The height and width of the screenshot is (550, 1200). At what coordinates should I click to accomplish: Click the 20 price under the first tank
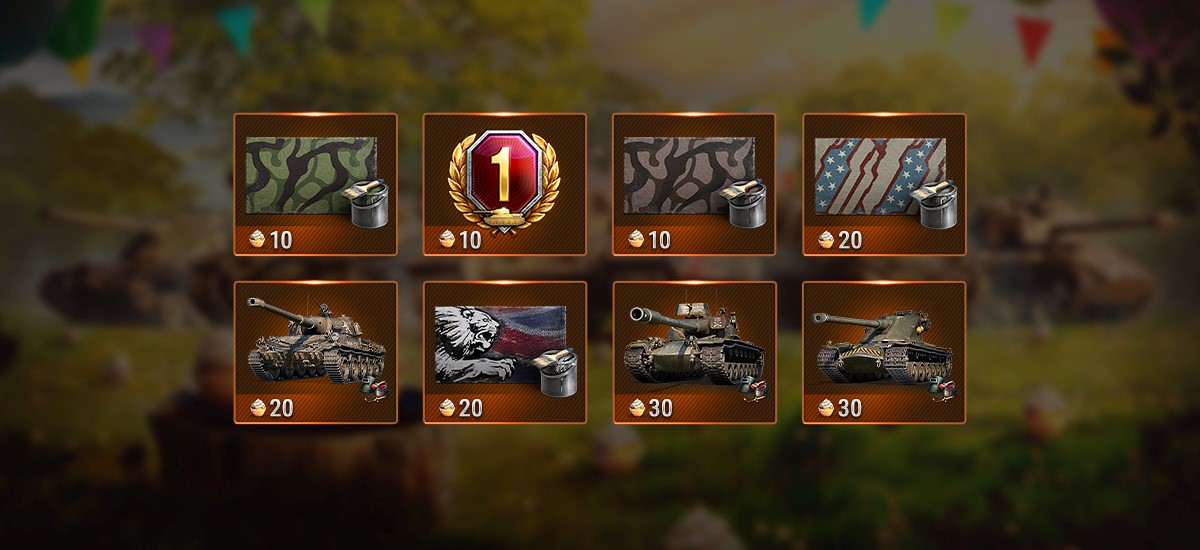pyautogui.click(x=281, y=407)
